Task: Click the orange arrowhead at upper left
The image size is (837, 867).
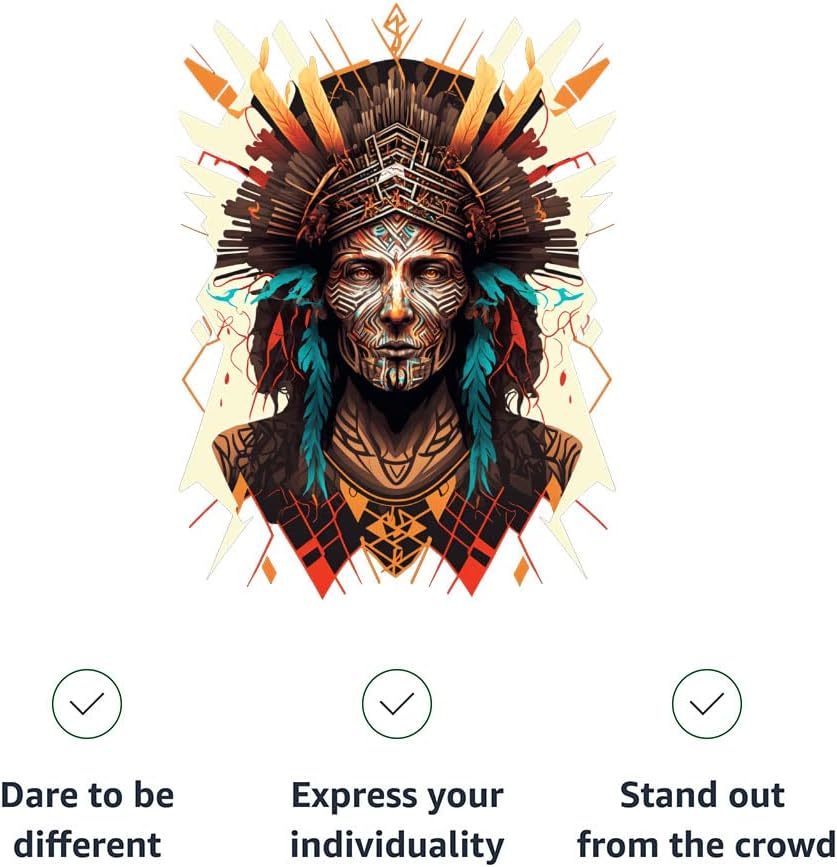Action: (213, 83)
